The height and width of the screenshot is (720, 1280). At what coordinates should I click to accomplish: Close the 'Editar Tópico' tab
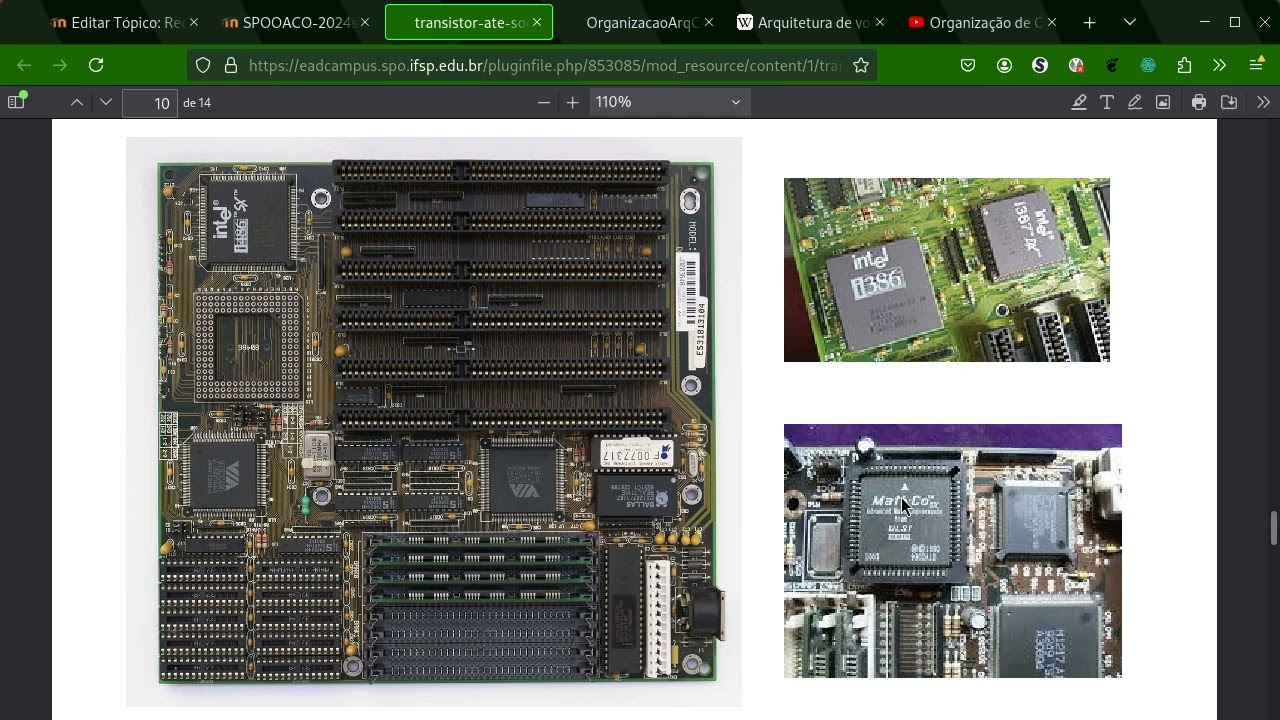tap(193, 22)
